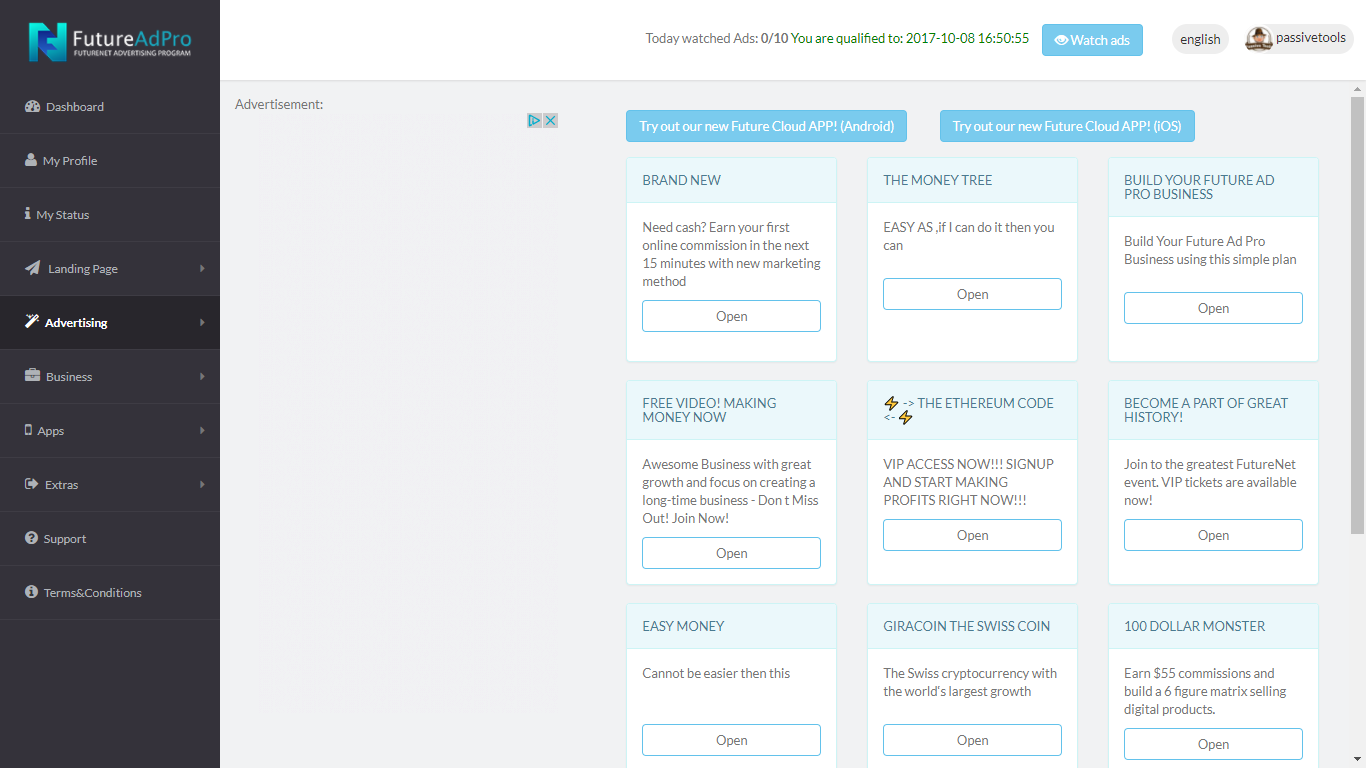The height and width of the screenshot is (768, 1366).
Task: Click the 'Advertisement:' label
Action: pos(279,104)
